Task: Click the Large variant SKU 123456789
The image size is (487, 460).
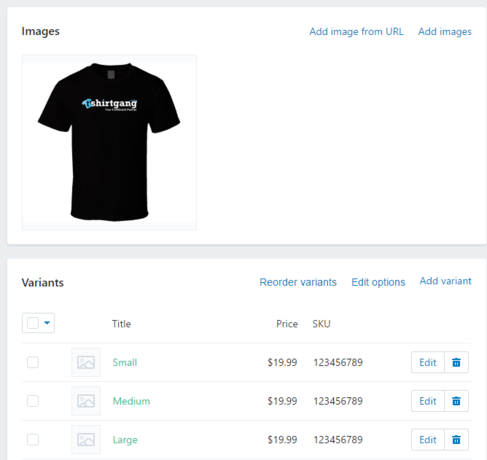Action: pos(338,440)
